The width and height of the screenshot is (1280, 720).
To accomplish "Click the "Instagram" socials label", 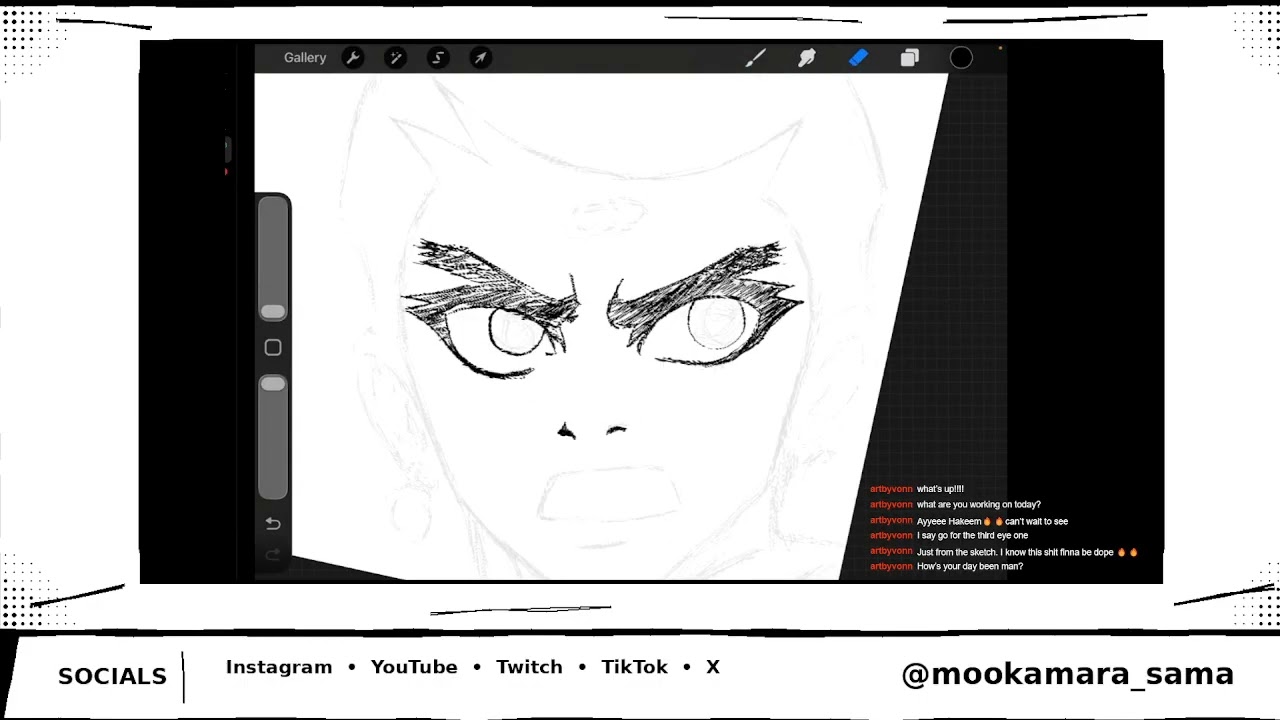I will pos(279,667).
